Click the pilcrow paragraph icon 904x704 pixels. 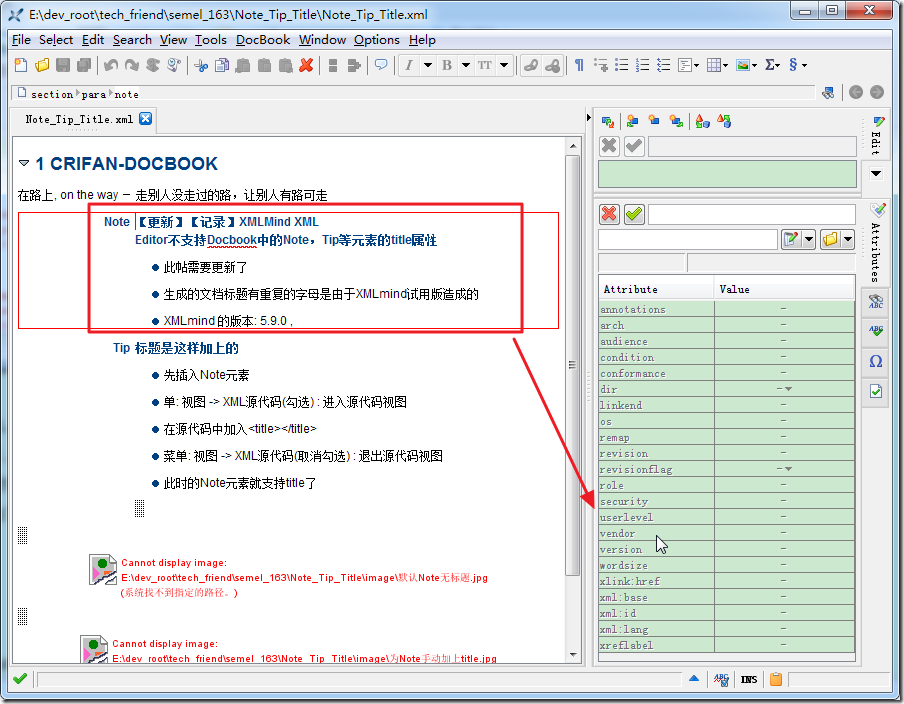pyautogui.click(x=579, y=65)
